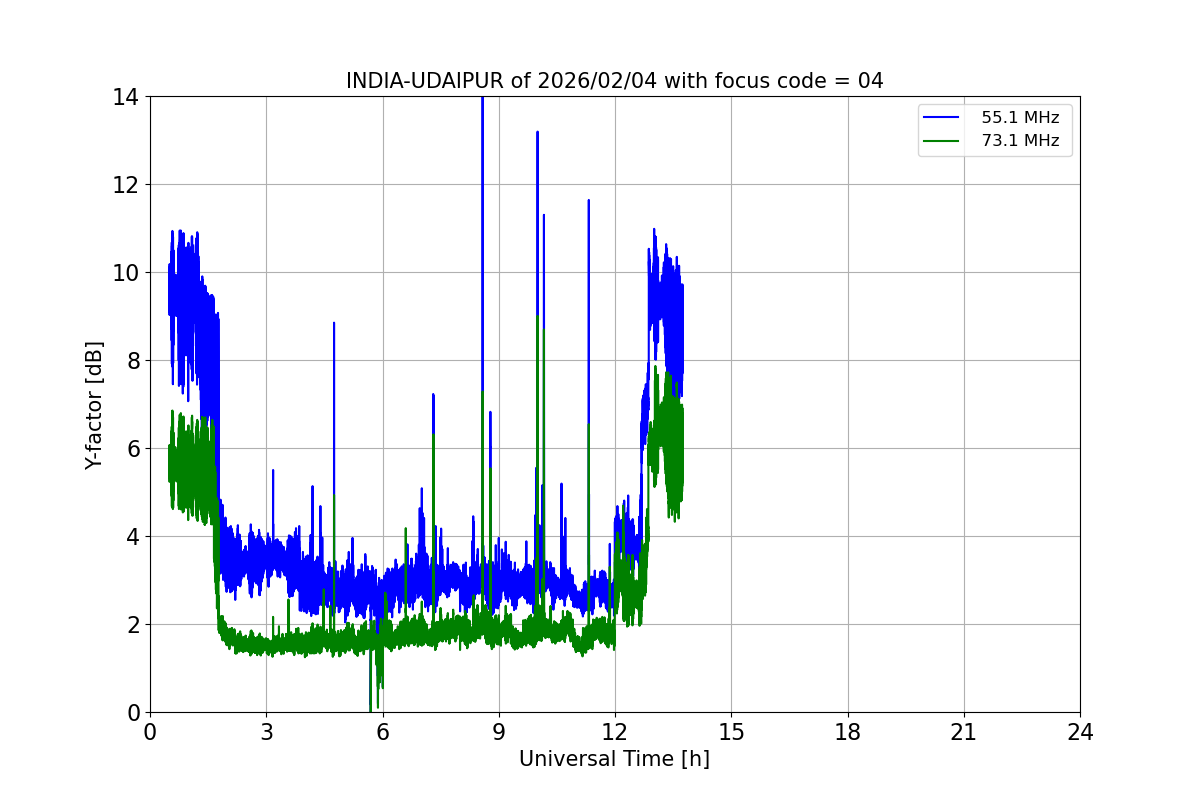Click x-axis tick label 3
Screen dimensions: 1200x800
point(266,732)
